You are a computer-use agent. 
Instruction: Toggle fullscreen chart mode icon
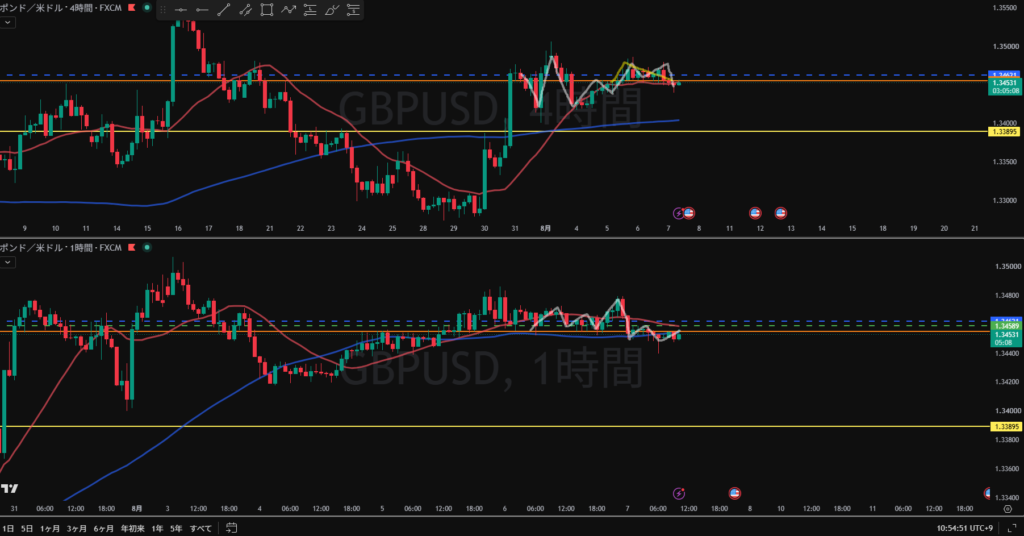[x=1012, y=528]
